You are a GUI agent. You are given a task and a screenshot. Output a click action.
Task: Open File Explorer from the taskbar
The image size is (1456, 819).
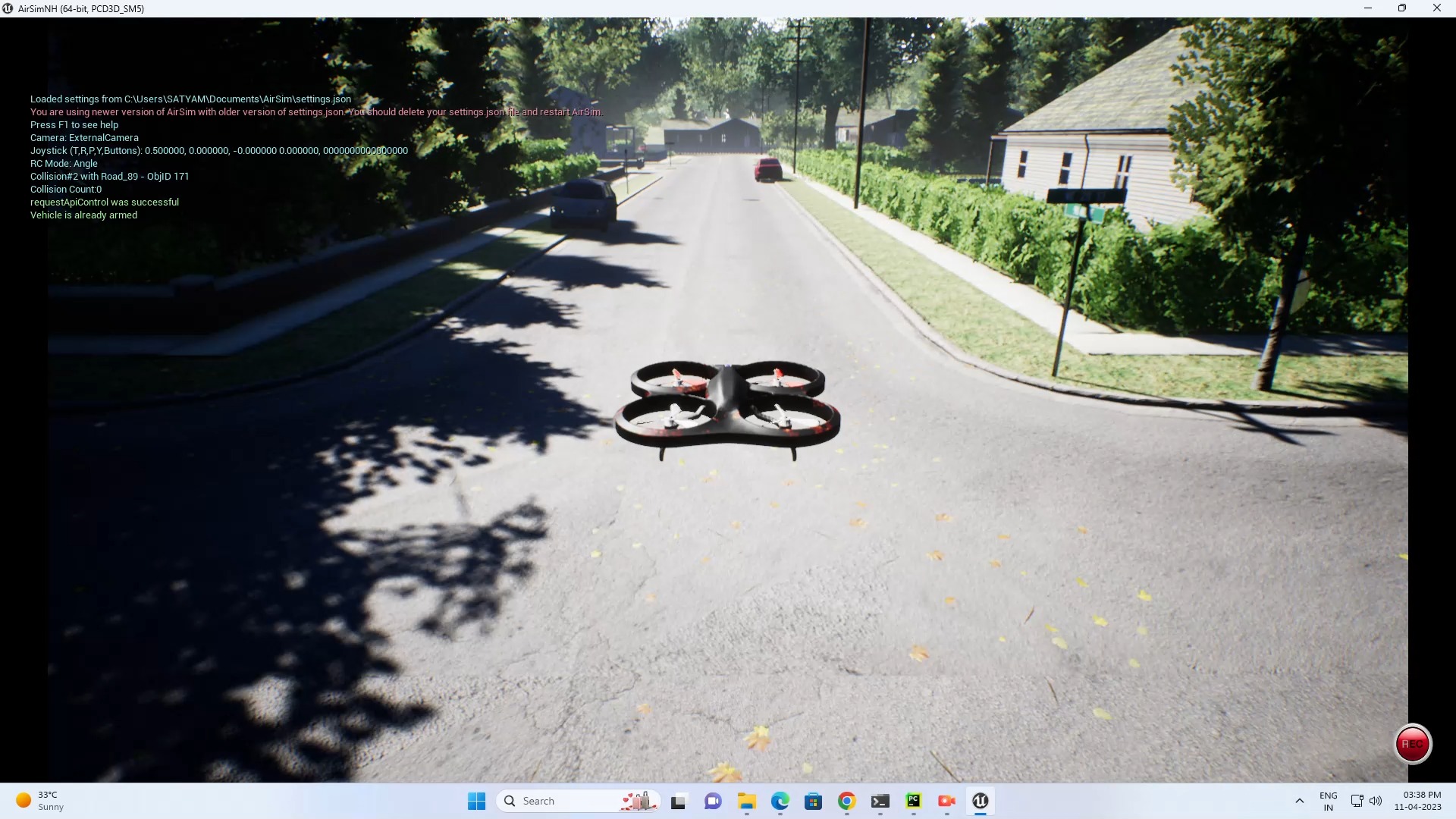coord(747,802)
